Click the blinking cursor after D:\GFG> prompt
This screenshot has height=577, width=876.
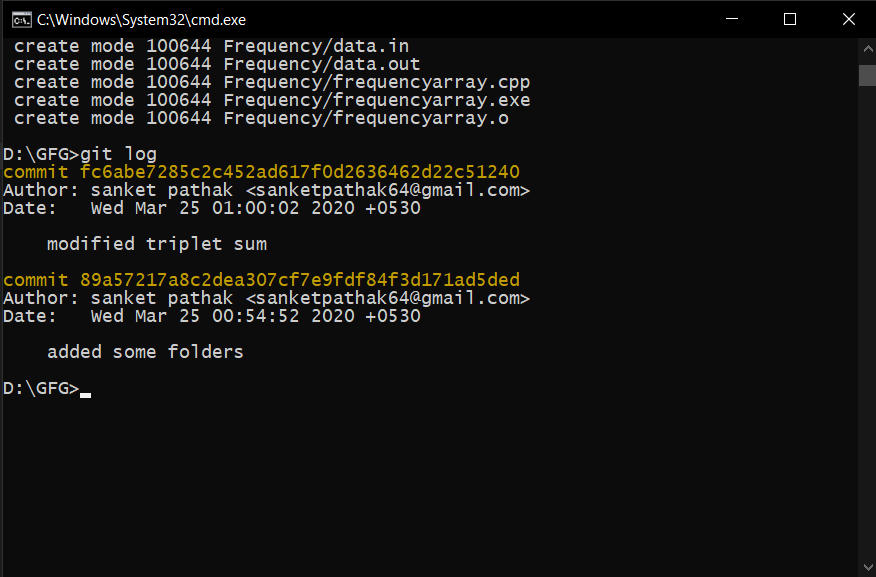(x=85, y=394)
